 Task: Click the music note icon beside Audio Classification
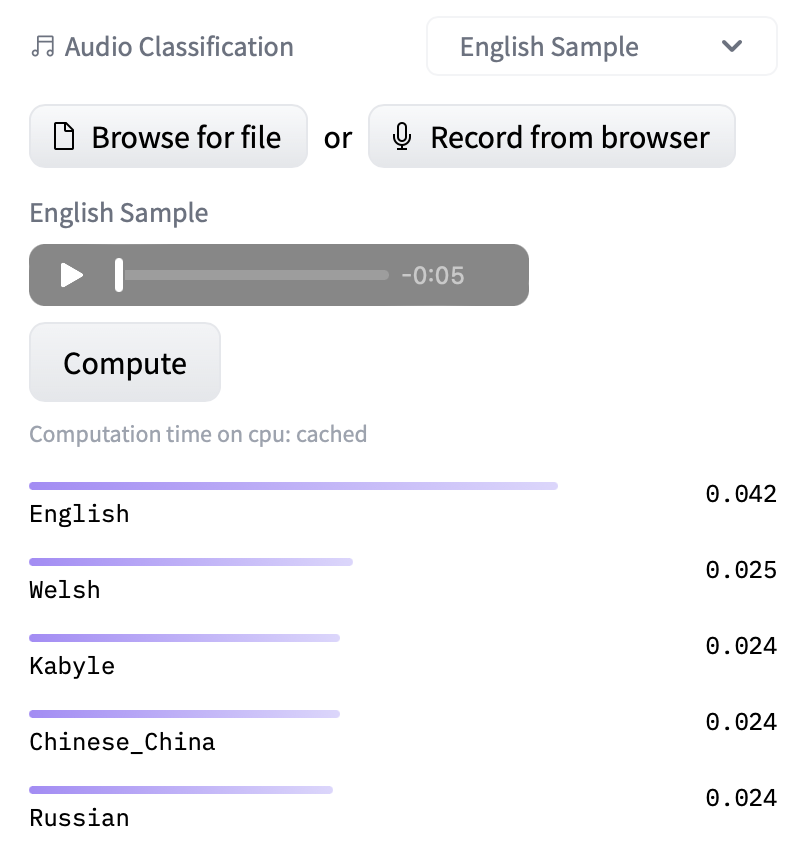click(x=42, y=47)
